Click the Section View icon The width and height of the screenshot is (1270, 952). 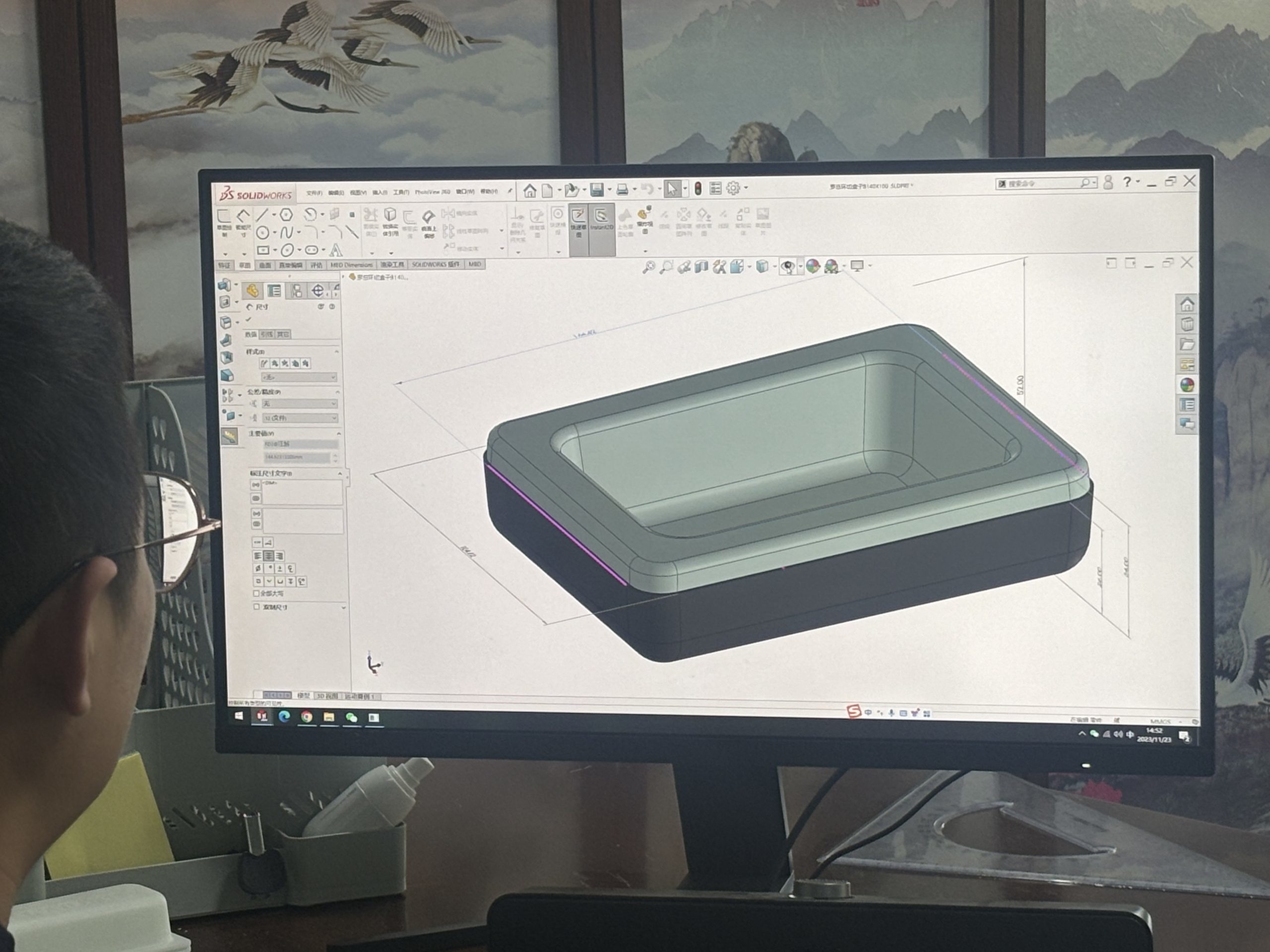pos(701,267)
